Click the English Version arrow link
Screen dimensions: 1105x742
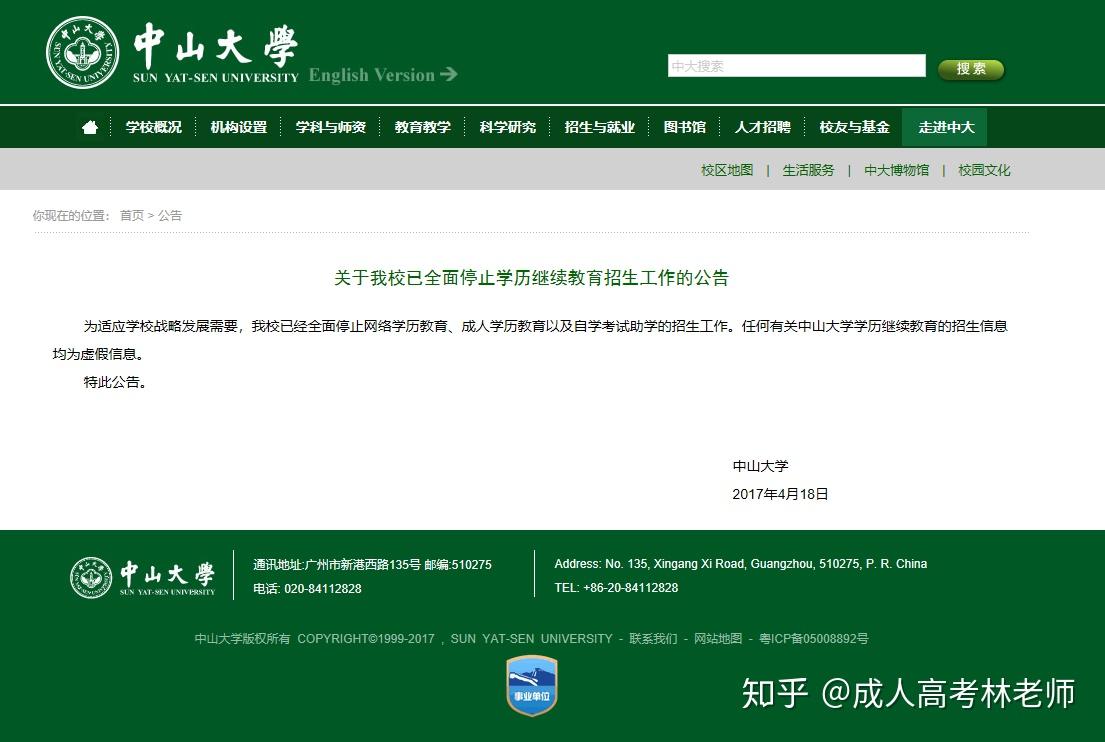tap(383, 75)
